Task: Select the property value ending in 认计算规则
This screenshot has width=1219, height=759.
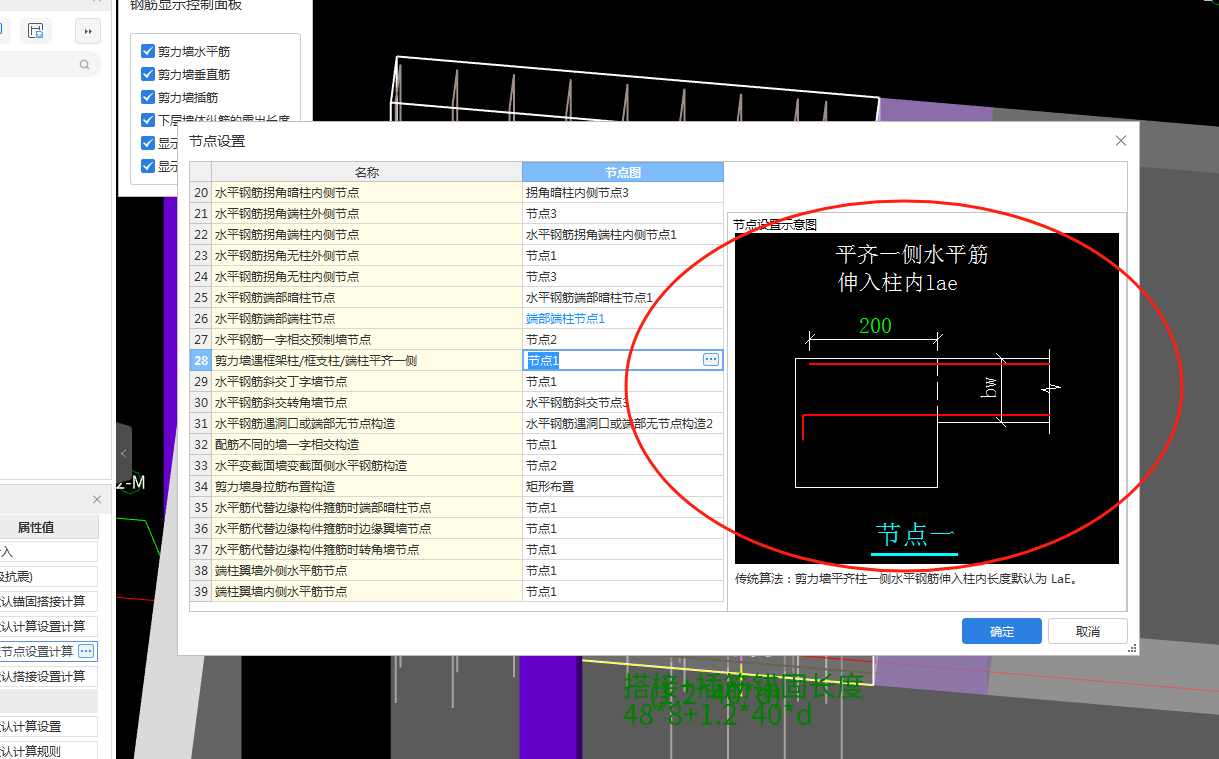Action: [49, 751]
